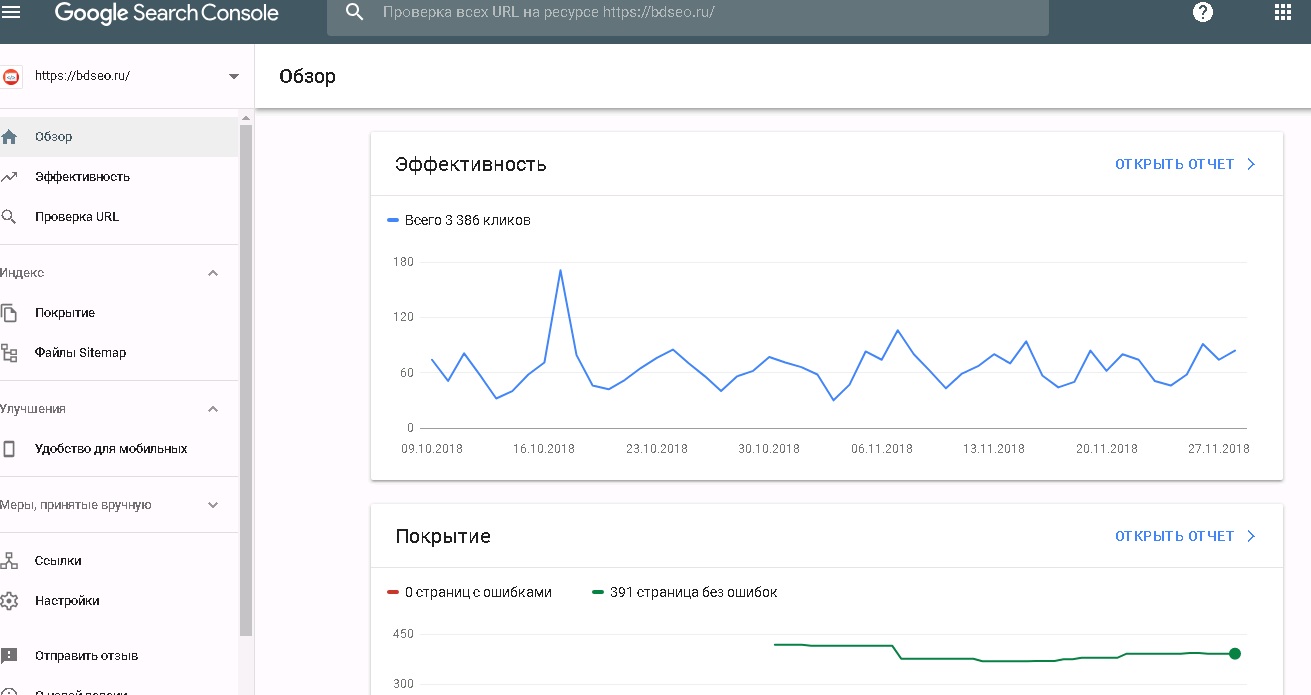
Task: Open the property selector dropdown arrow
Action: [x=234, y=76]
